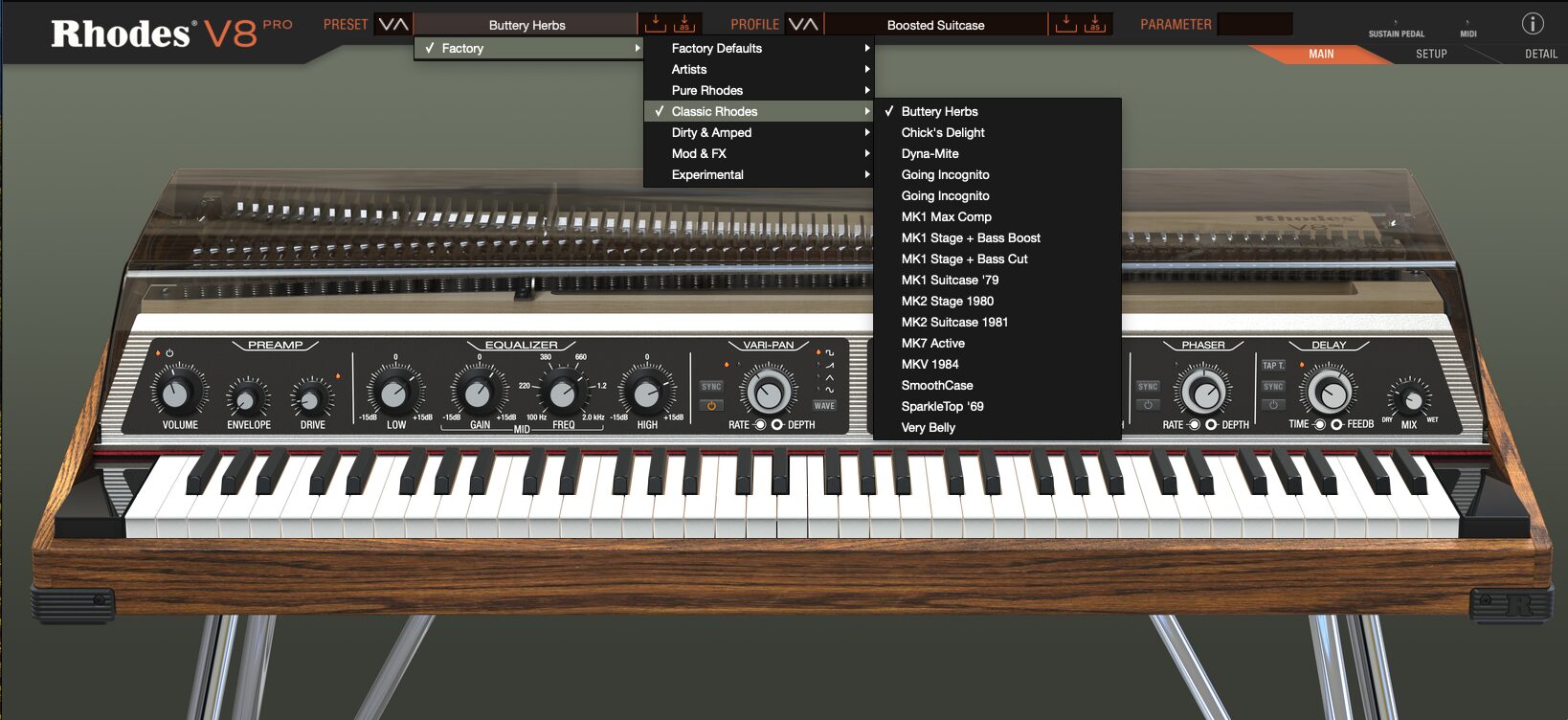This screenshot has height=720, width=1568.
Task: Step to previous profile with the down arrow
Action: click(795, 25)
